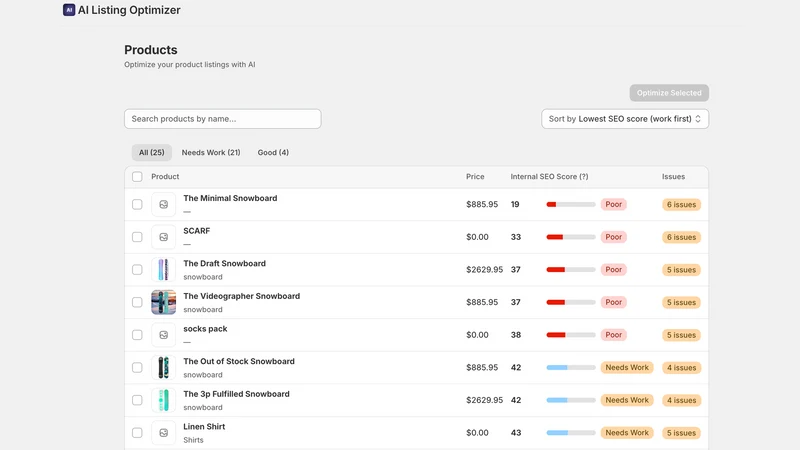Image resolution: width=800 pixels, height=450 pixels.
Task: Open The Draft Snowboard thumbnail
Action: click(163, 270)
